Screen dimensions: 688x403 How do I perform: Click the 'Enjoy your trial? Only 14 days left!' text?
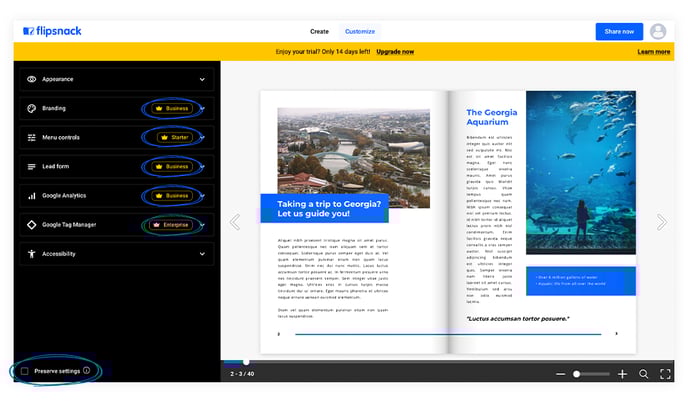coord(322,52)
